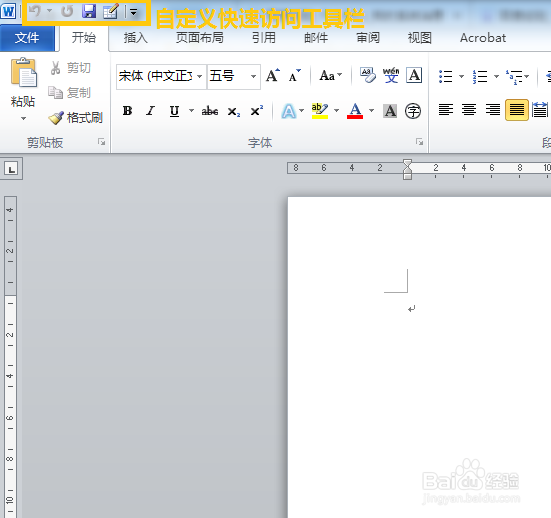Click the Grow Font icon
The height and width of the screenshot is (518, 551).
tap(273, 75)
